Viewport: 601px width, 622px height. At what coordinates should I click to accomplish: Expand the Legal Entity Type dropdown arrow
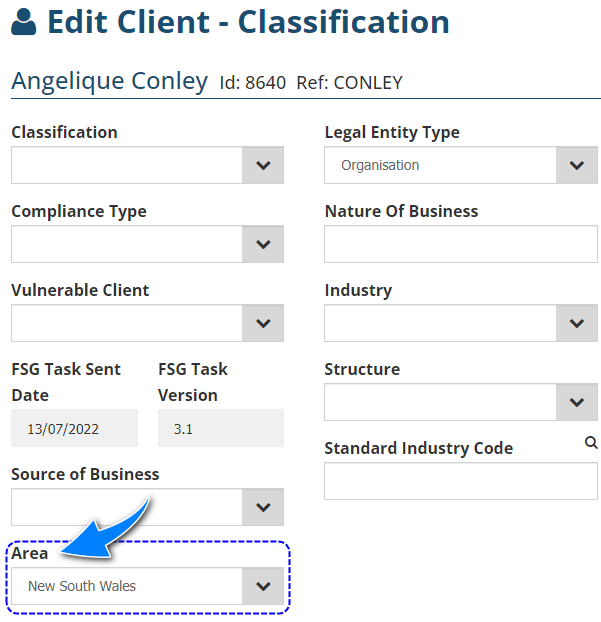coord(575,165)
